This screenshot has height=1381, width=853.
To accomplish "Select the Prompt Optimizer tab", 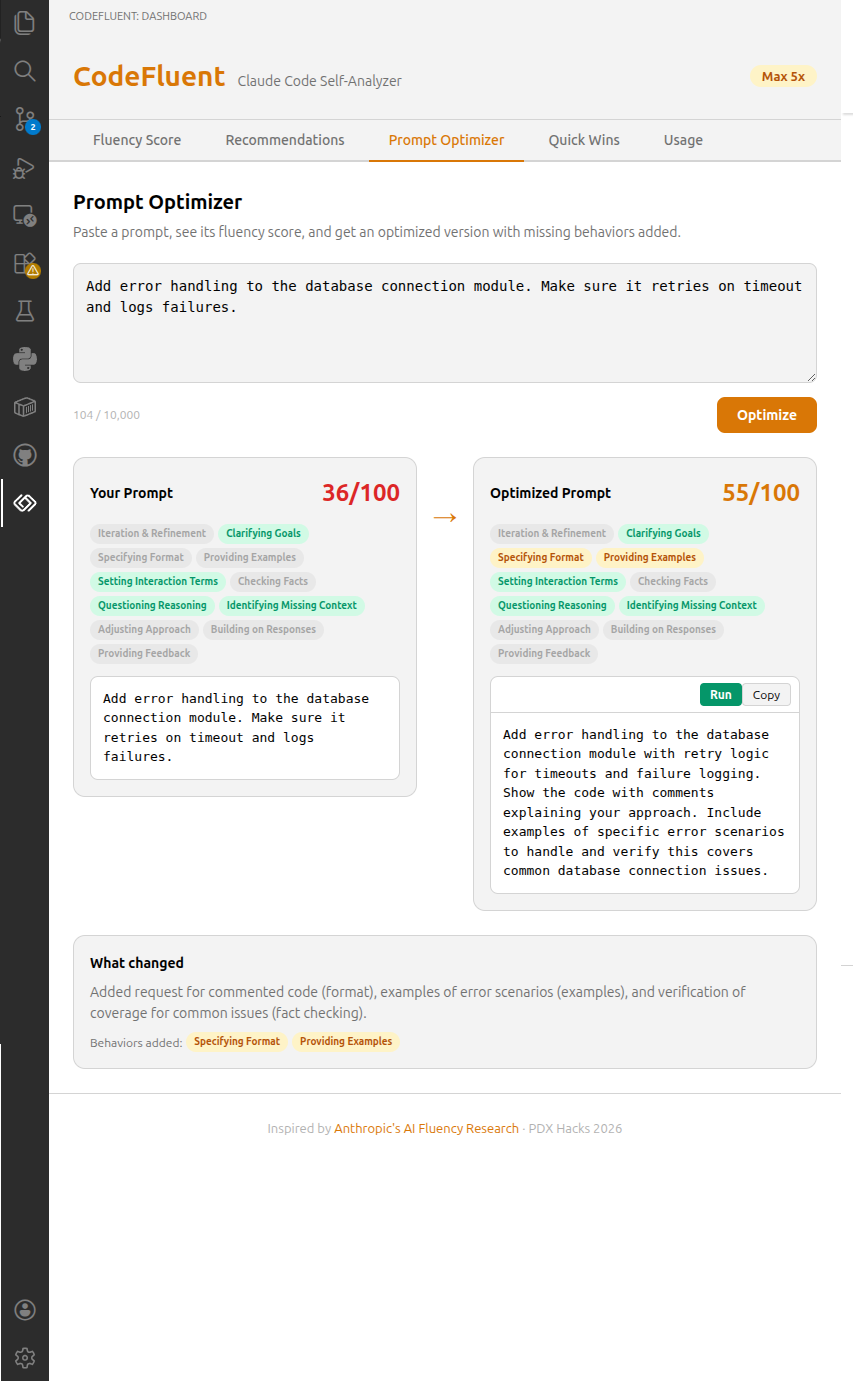I will coord(446,140).
